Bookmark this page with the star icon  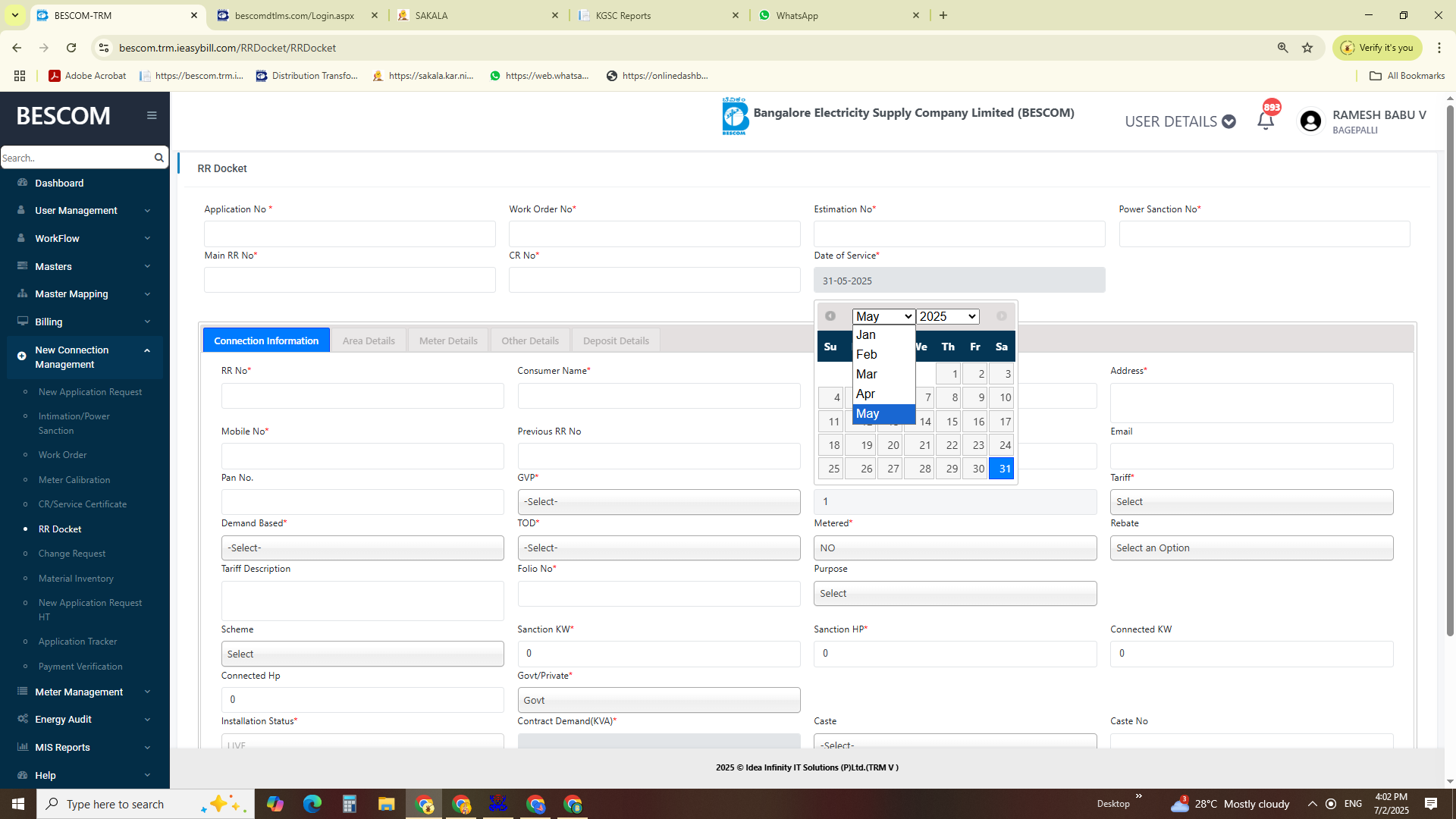1307,48
